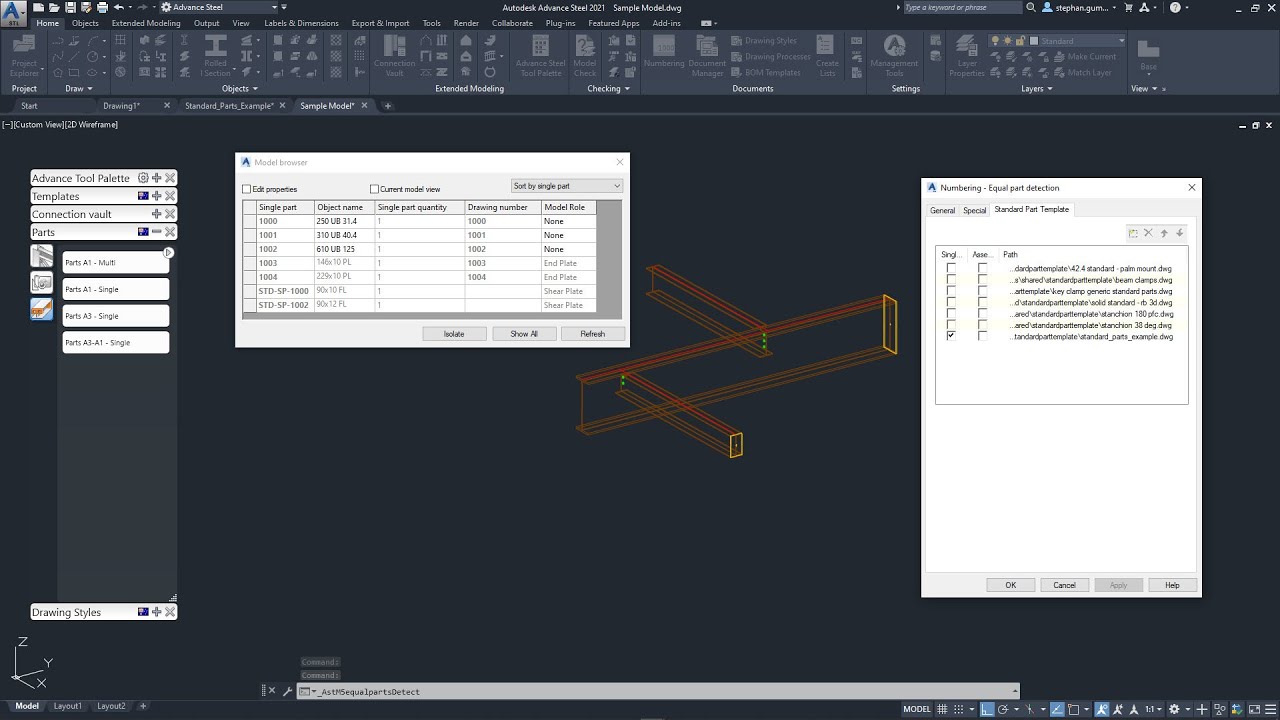The height and width of the screenshot is (720, 1280).
Task: Click the customization wrench on command line
Action: coord(287,691)
